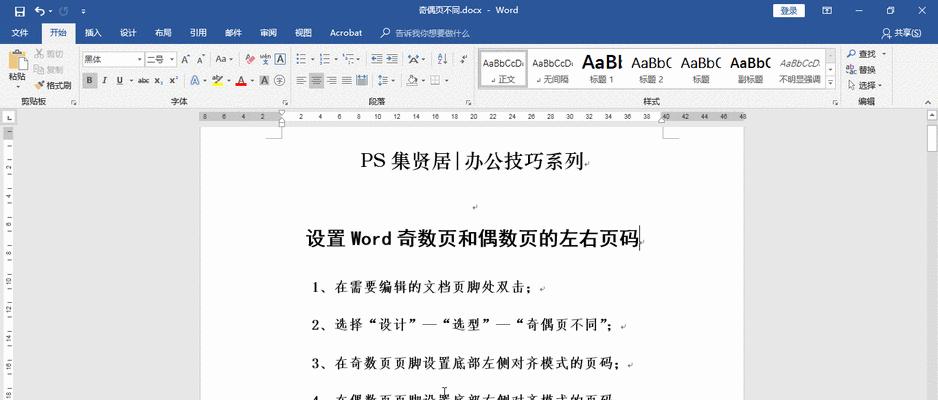Viewport: 938px width, 400px height.
Task: Open the phonetic guide (wén) tool
Action: 265,59
